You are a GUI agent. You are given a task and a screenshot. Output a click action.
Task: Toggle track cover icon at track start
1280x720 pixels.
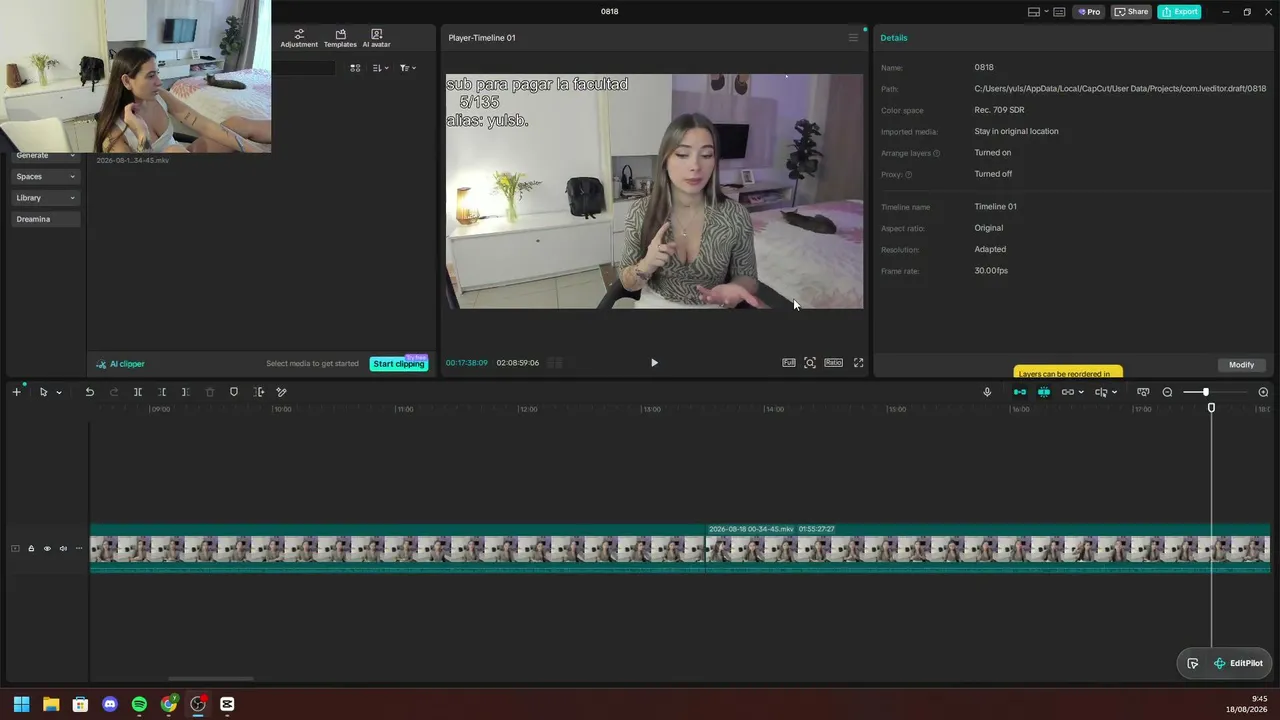tap(15, 548)
